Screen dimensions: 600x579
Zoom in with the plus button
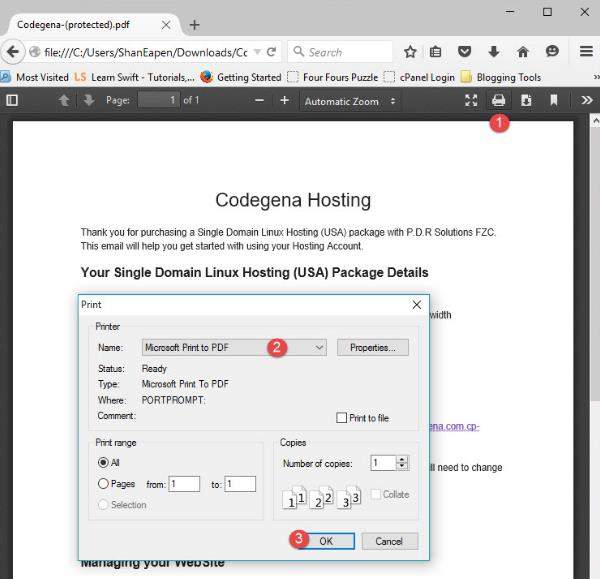pos(284,100)
